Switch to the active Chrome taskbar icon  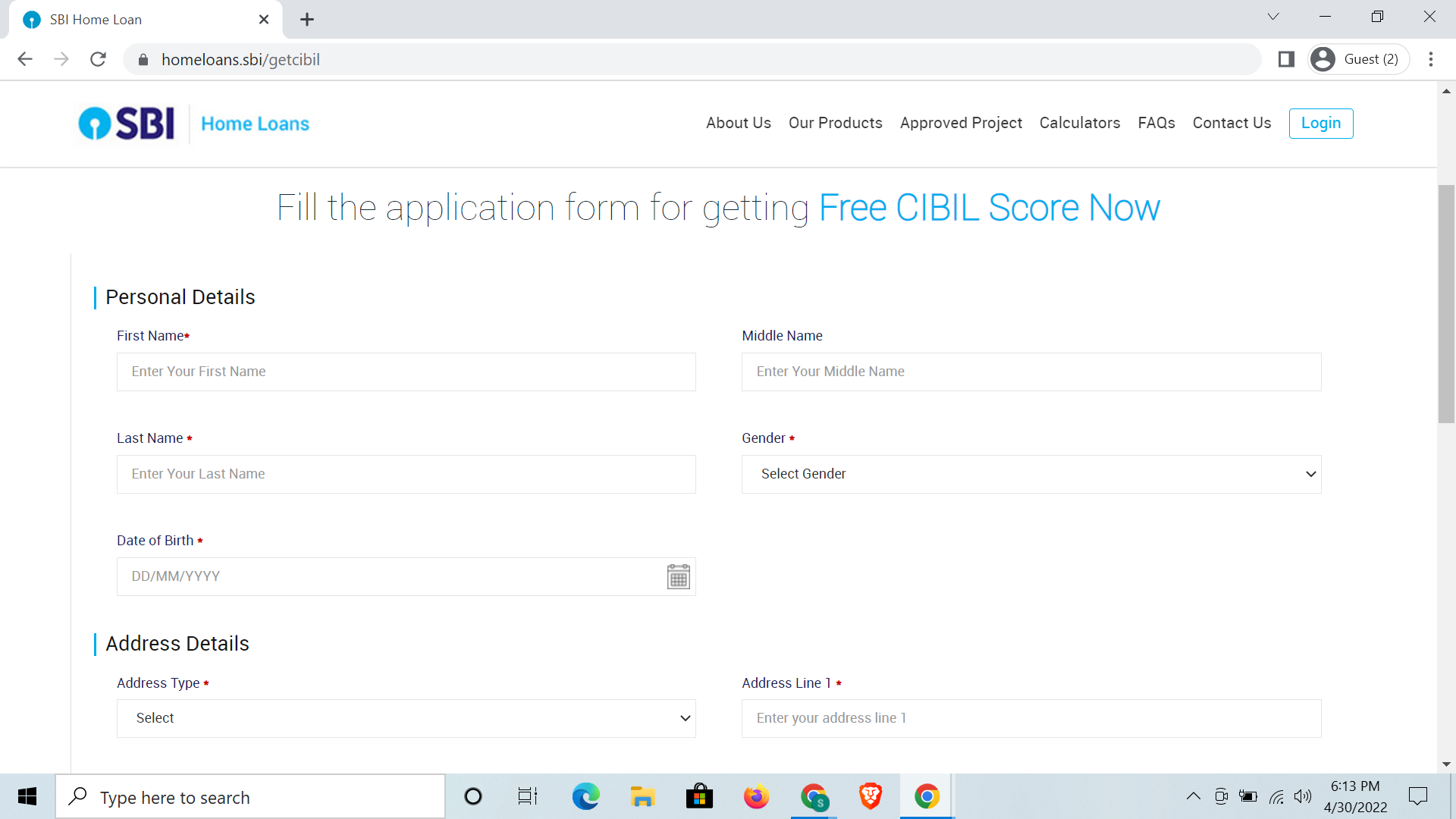pos(927,796)
